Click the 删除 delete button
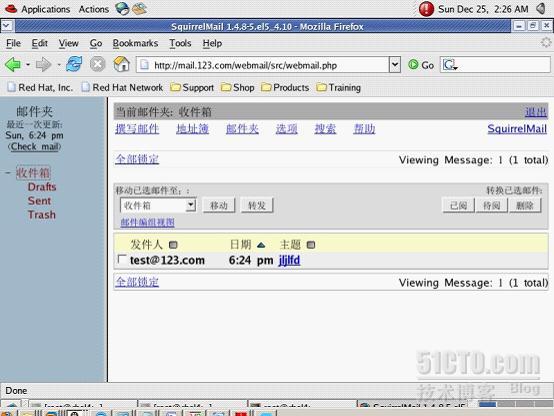Image resolution: width=554 pixels, height=416 pixels. (525, 205)
